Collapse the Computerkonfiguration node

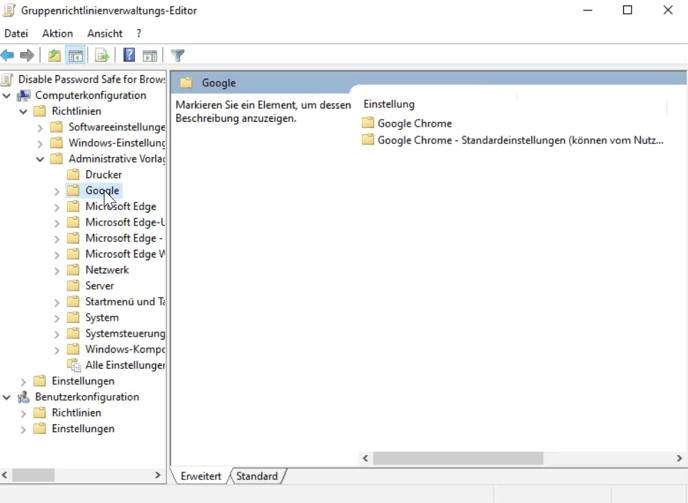coord(8,96)
